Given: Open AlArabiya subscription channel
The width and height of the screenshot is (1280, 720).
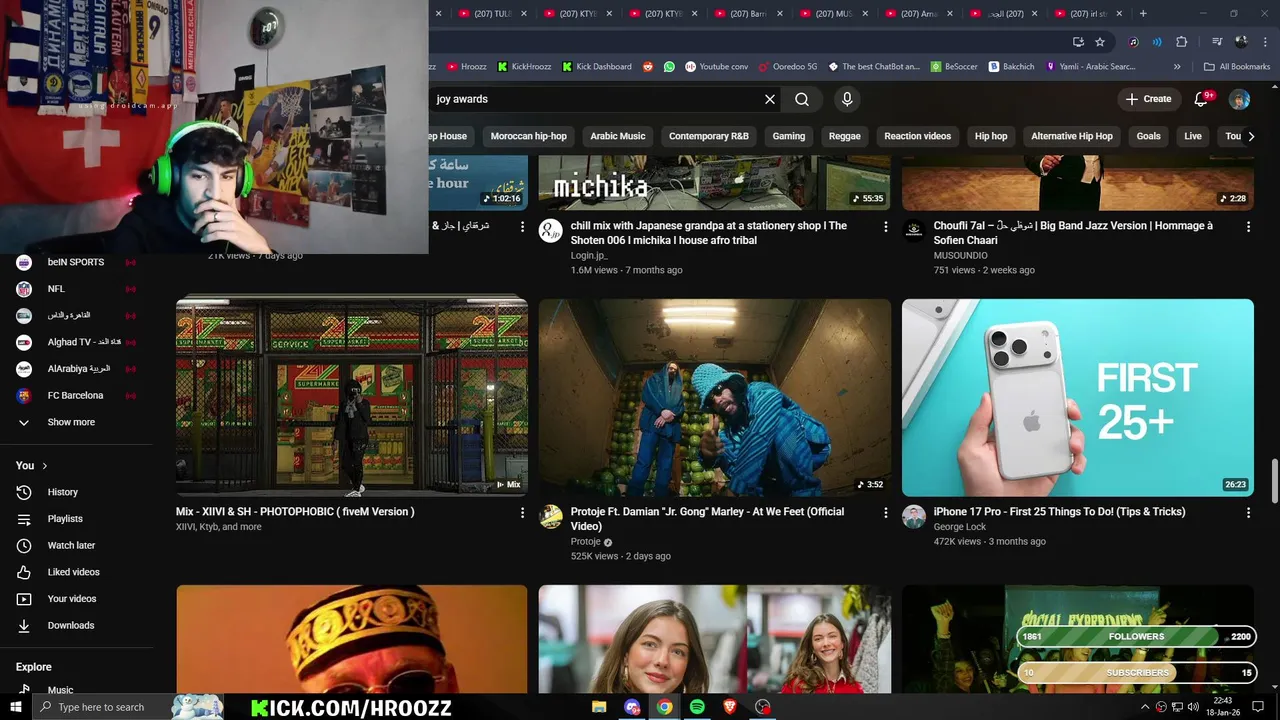Looking at the screenshot, I should click(76, 369).
